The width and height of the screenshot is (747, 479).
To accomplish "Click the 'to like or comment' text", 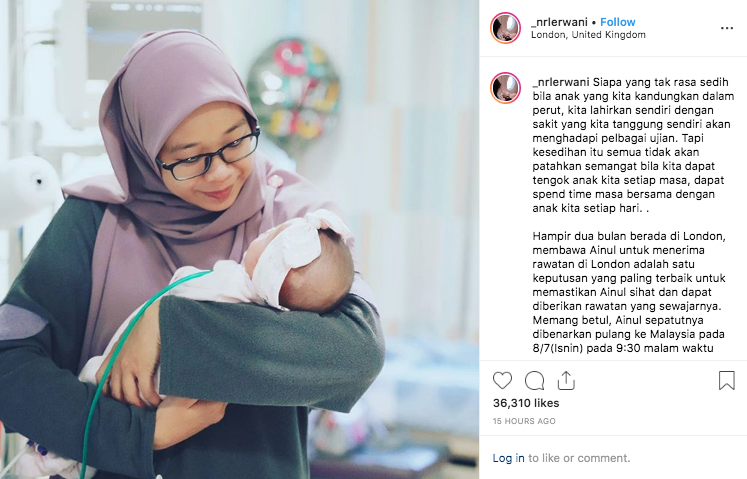I will tap(579, 458).
